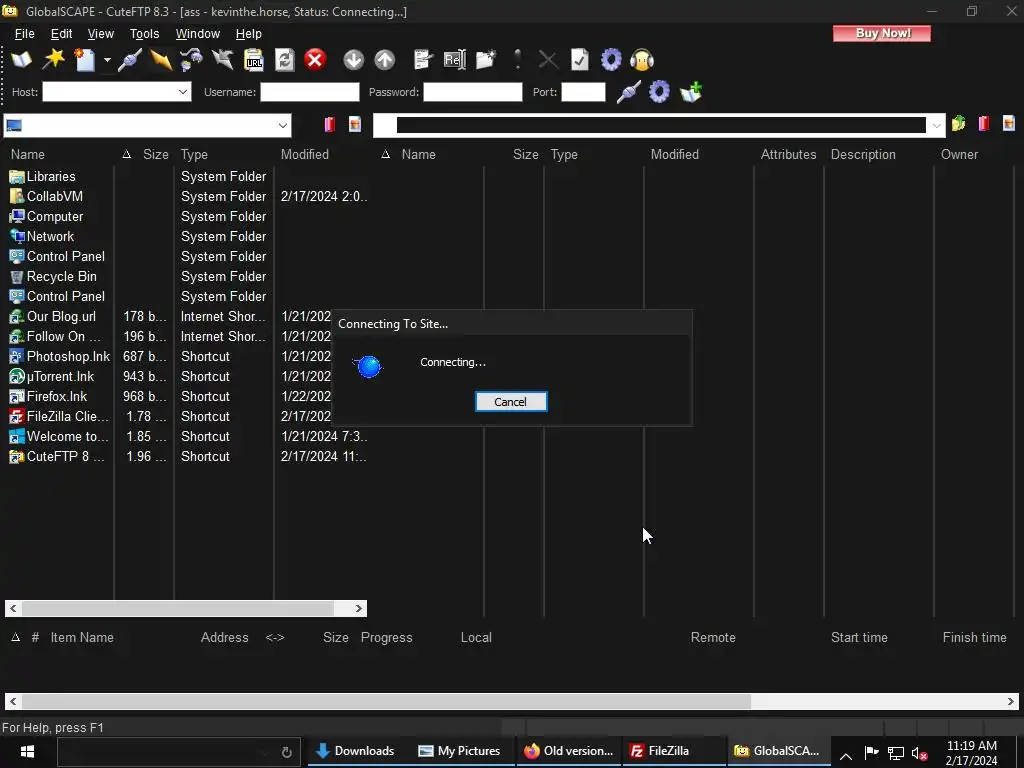
Task: Click the New Folder icon
Action: [x=486, y=60]
